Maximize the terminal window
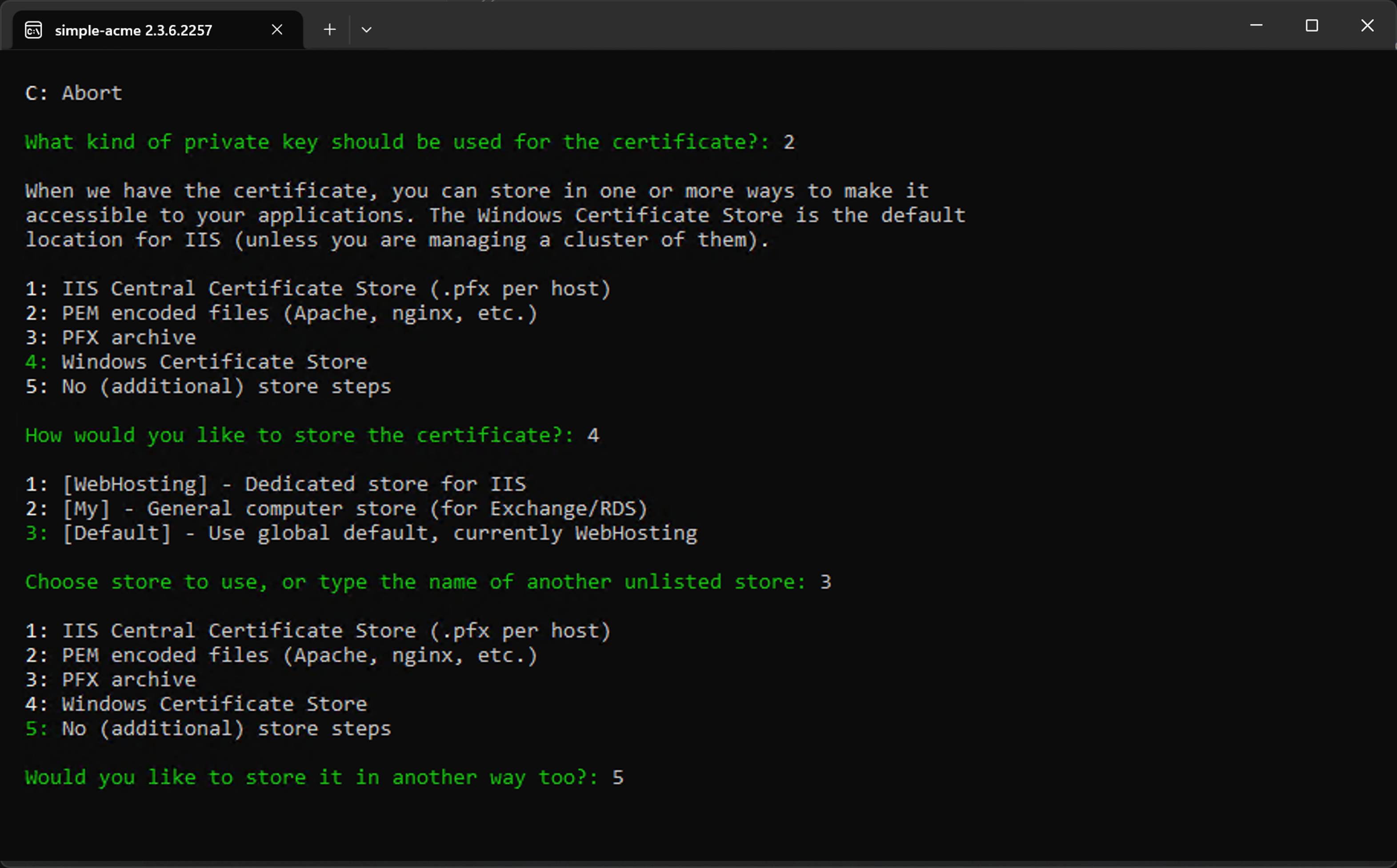 [x=1312, y=25]
